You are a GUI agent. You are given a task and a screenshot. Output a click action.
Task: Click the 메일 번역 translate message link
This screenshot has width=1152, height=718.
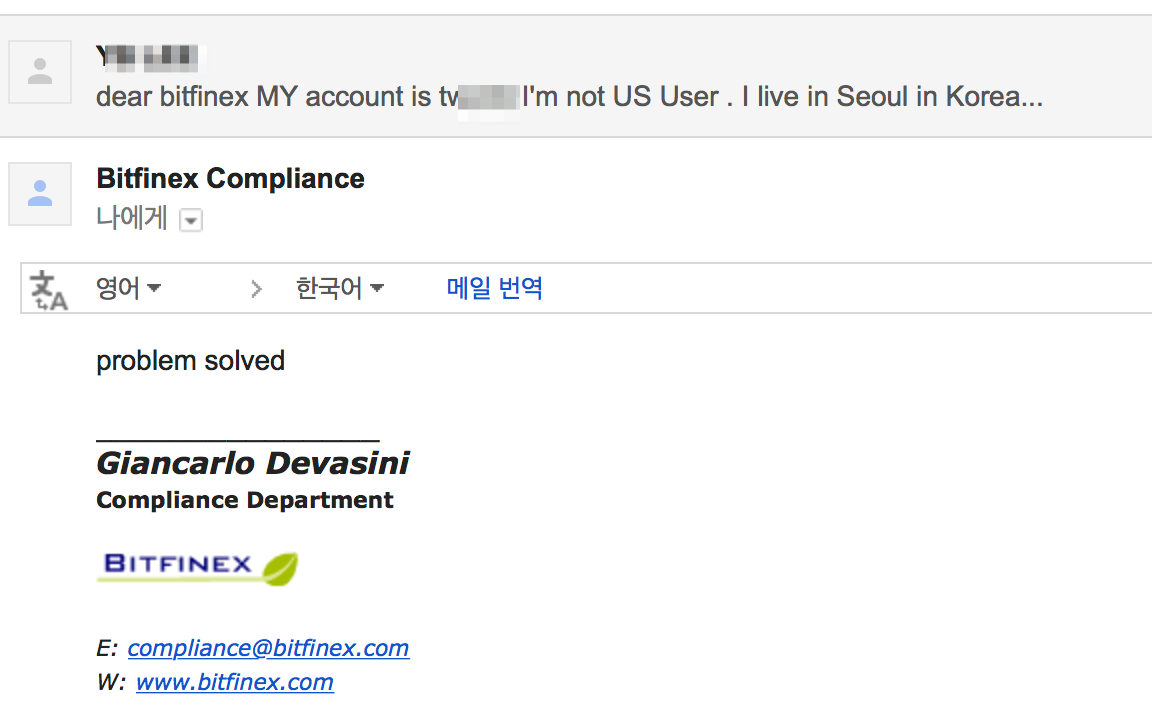tap(494, 288)
